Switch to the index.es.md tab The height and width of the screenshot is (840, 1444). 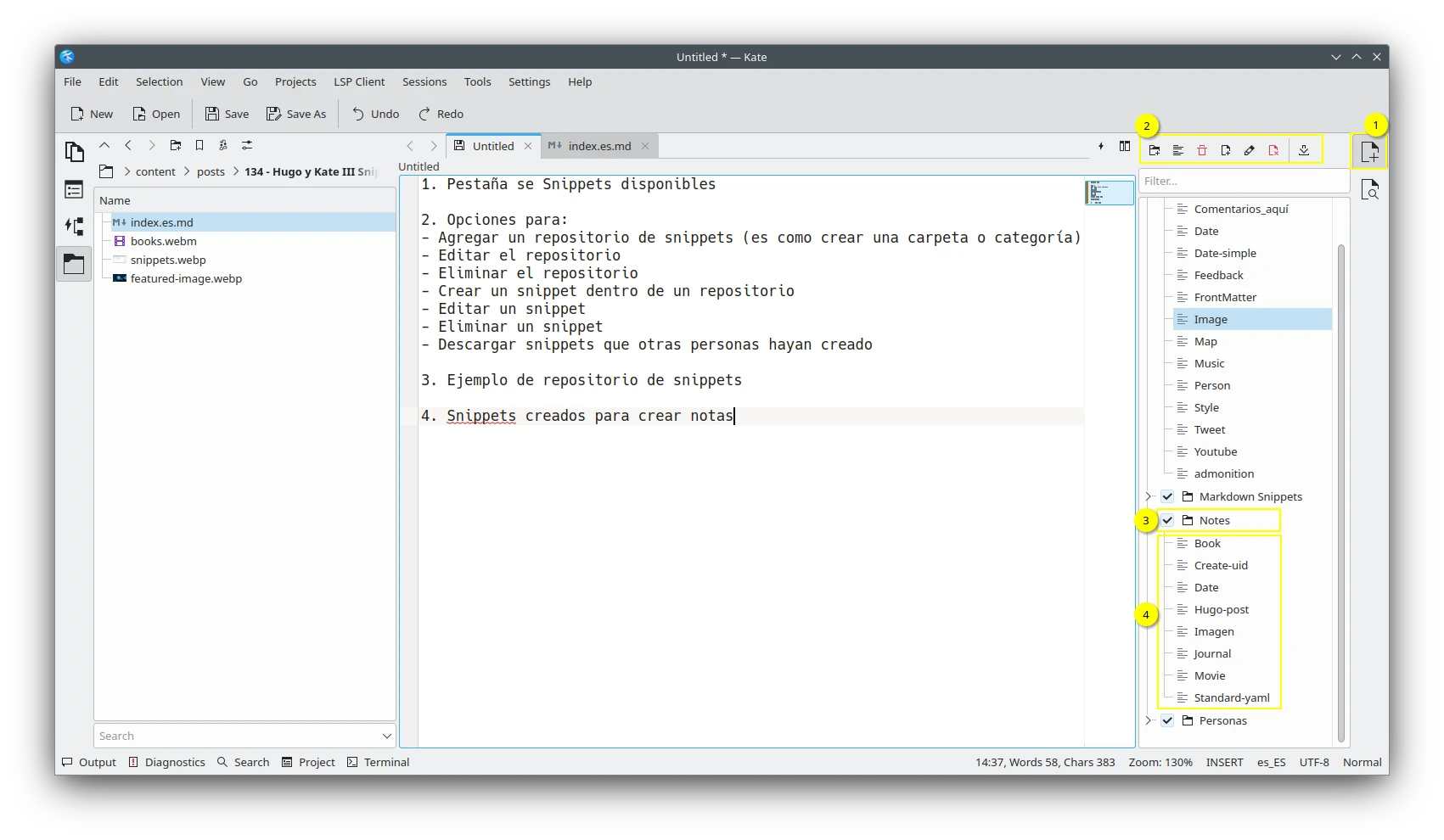(x=598, y=146)
